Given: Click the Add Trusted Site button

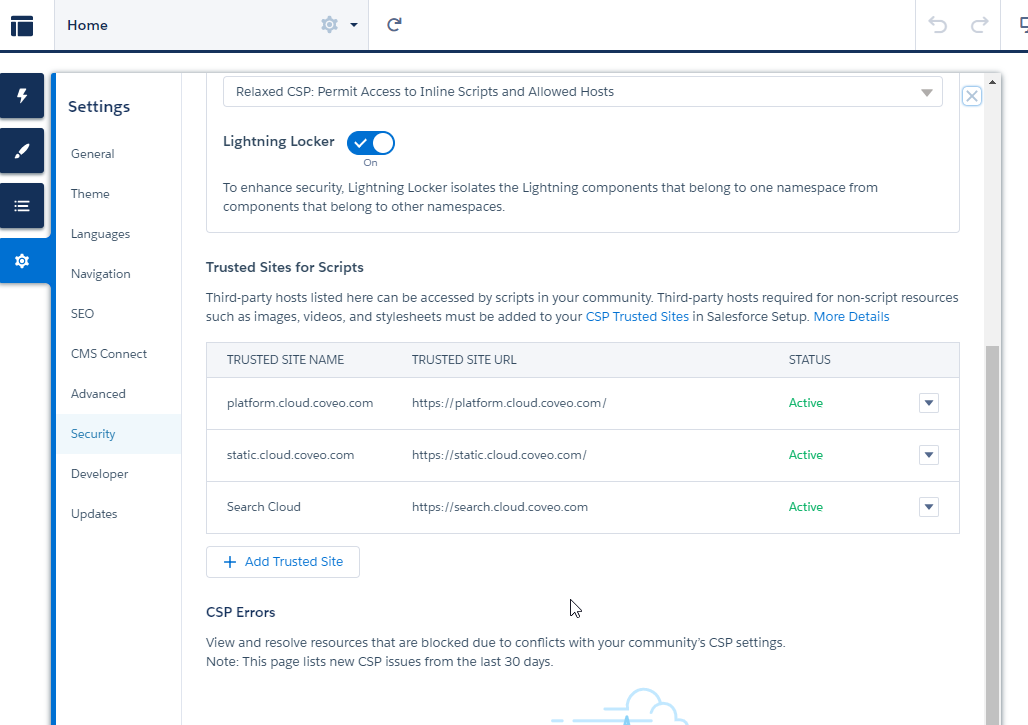Looking at the screenshot, I should [283, 562].
